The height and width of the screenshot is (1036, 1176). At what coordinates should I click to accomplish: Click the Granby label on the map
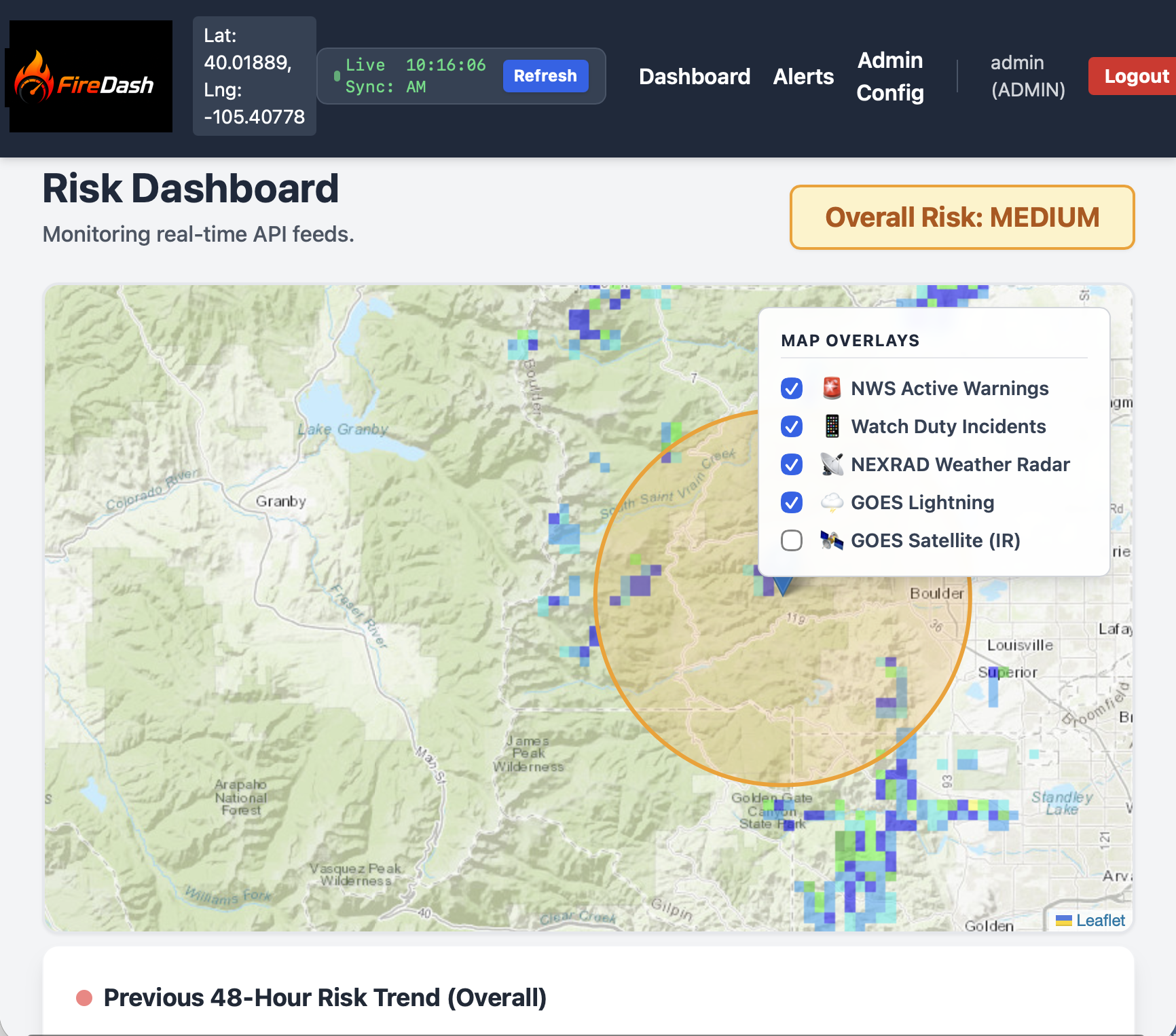click(x=281, y=501)
